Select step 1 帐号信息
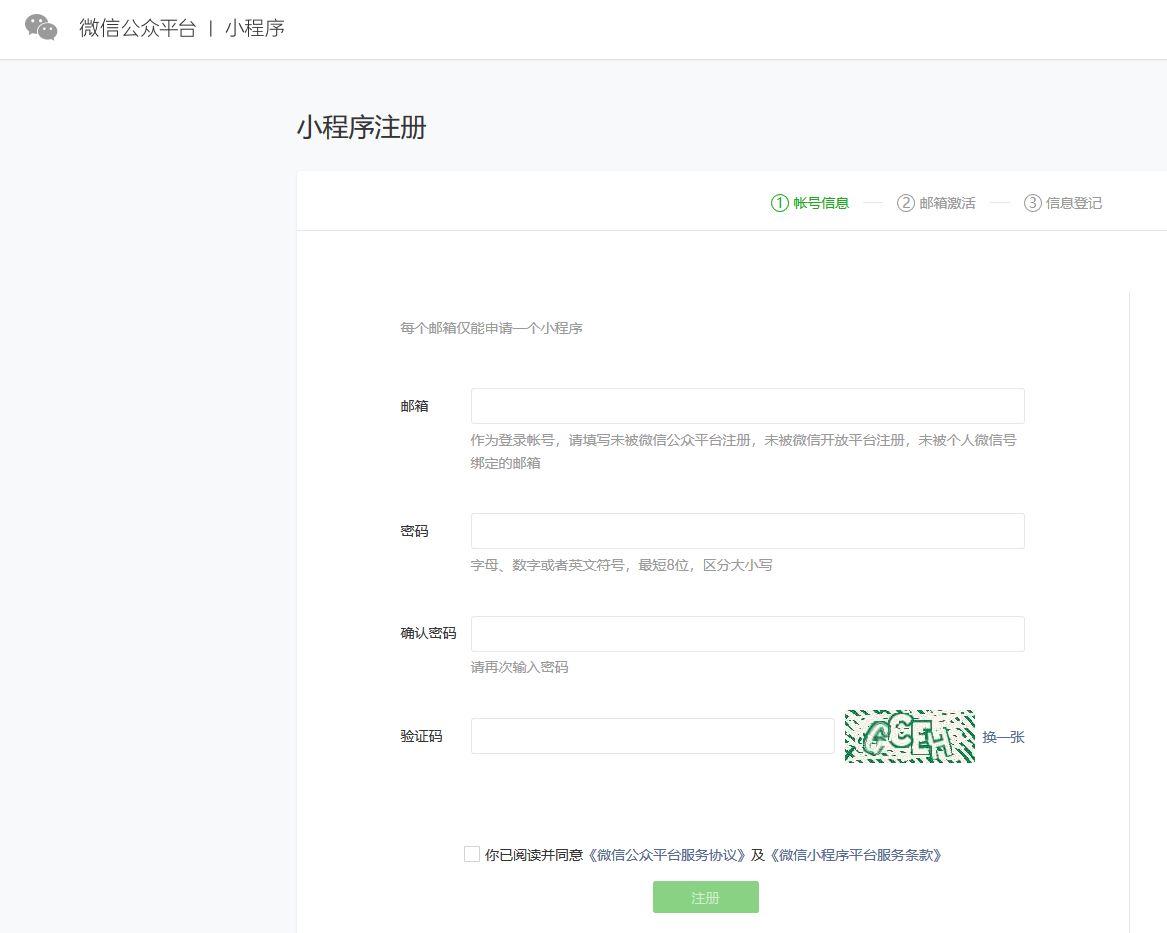 pos(810,202)
